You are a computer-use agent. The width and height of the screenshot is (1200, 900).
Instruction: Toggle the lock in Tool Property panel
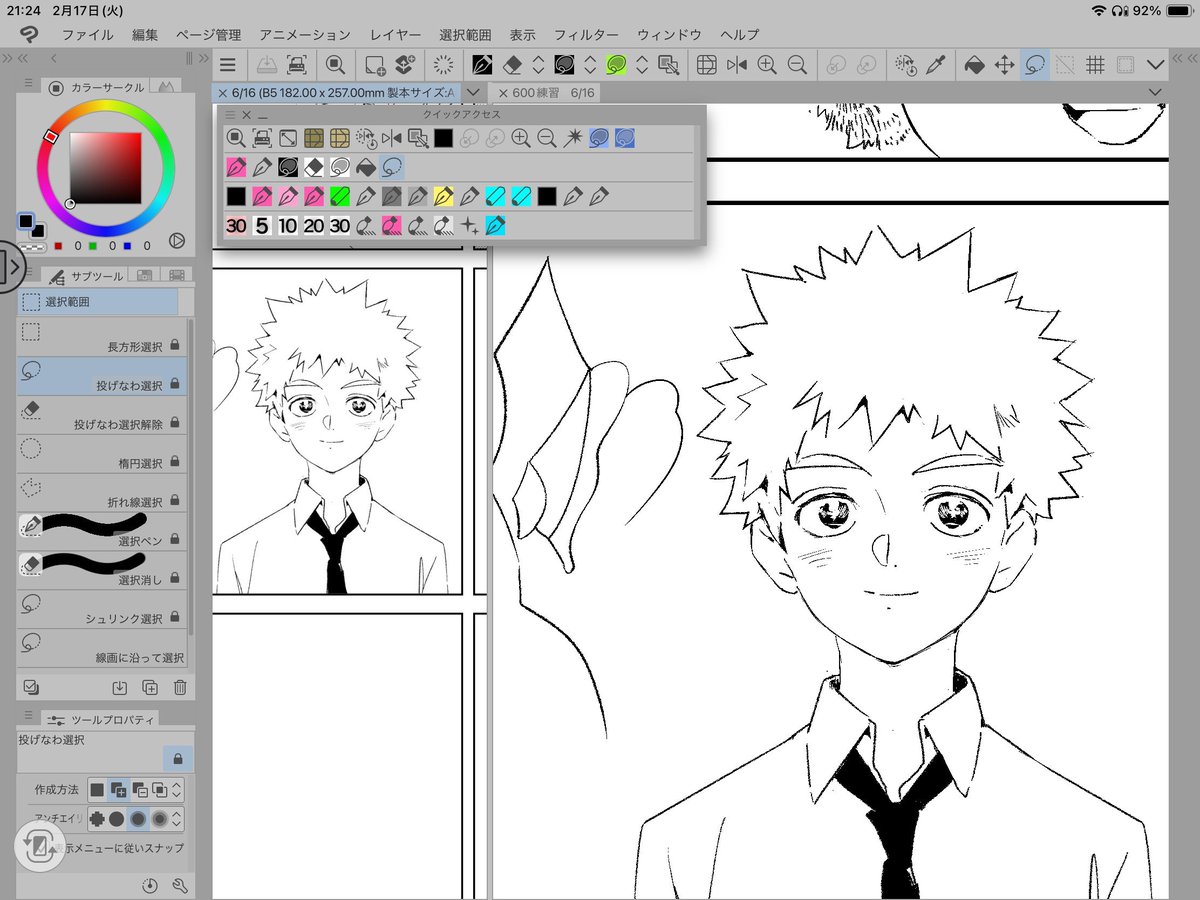(x=178, y=758)
